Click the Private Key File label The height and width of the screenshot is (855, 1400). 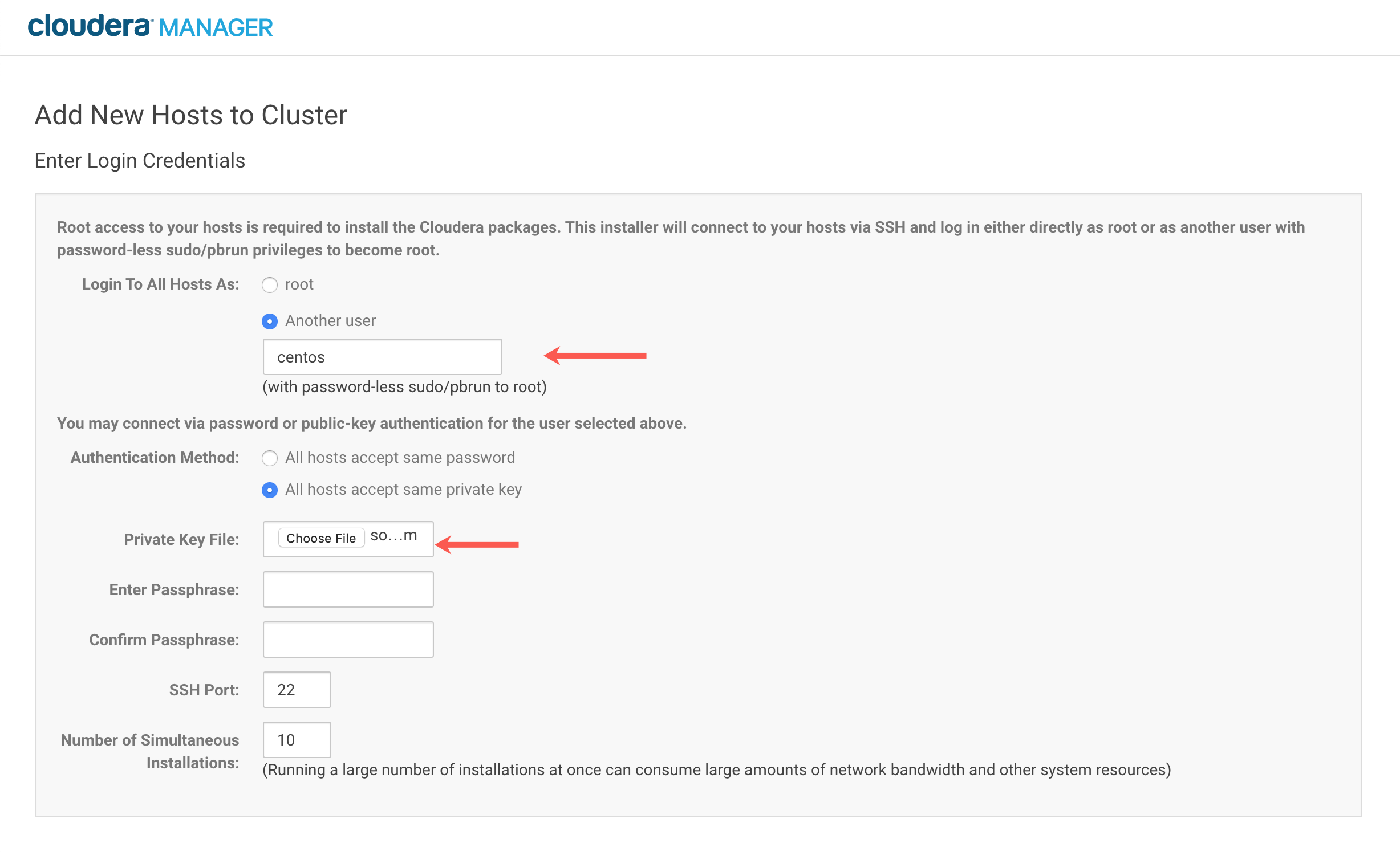(181, 539)
